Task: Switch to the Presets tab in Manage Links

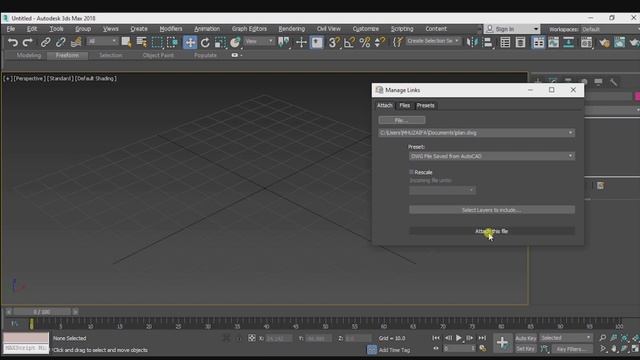Action: tap(425, 105)
